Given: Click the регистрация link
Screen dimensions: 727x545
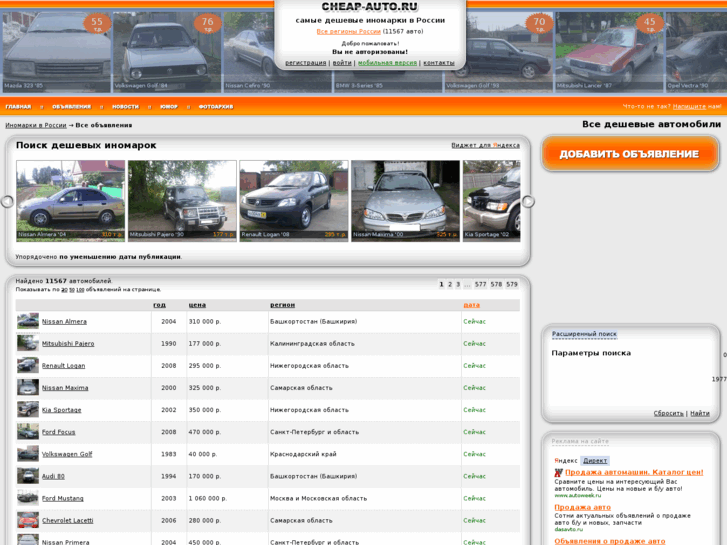Looking at the screenshot, I should click(306, 63).
